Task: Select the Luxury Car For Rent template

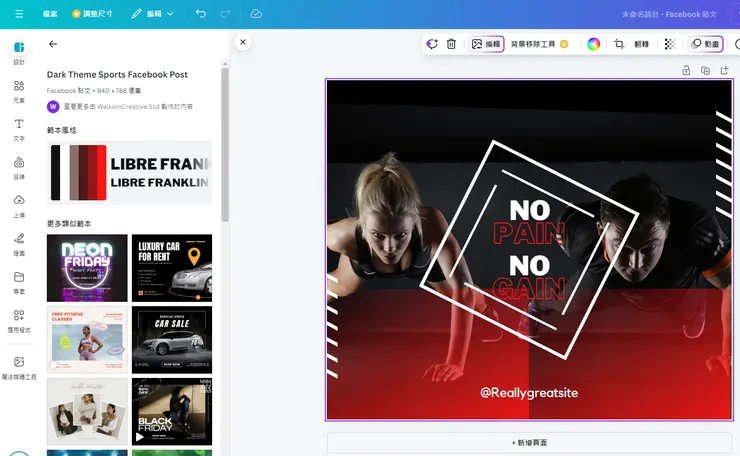Action: point(172,268)
